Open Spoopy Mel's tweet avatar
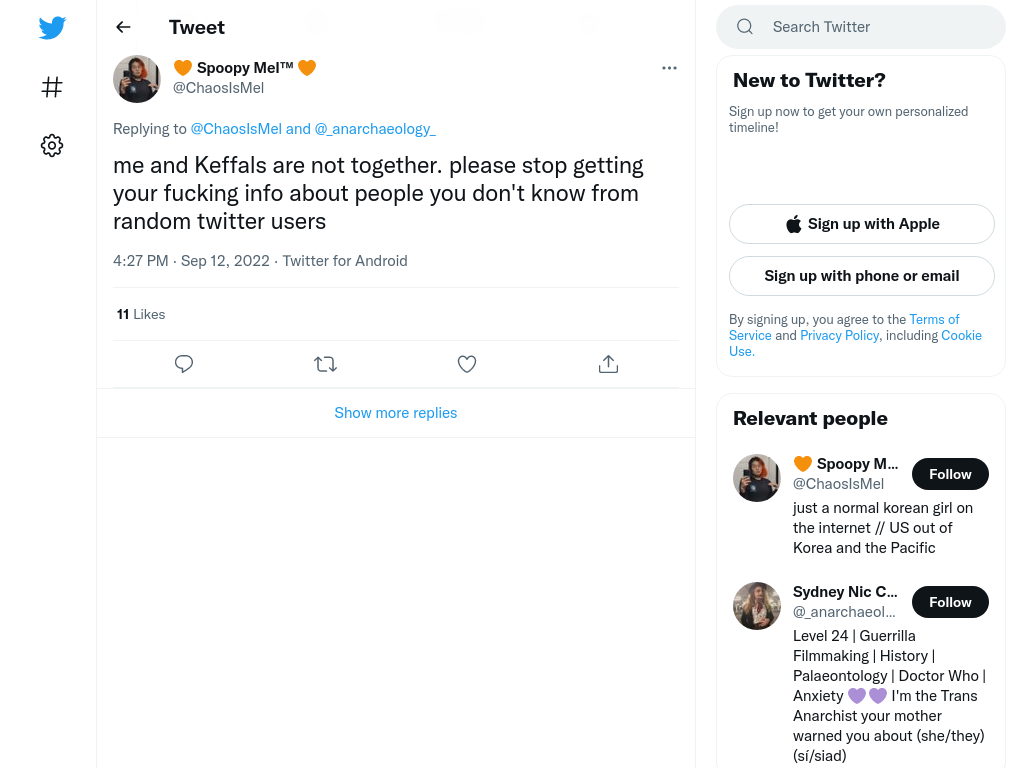The width and height of the screenshot is (1024, 768). pyautogui.click(x=136, y=79)
